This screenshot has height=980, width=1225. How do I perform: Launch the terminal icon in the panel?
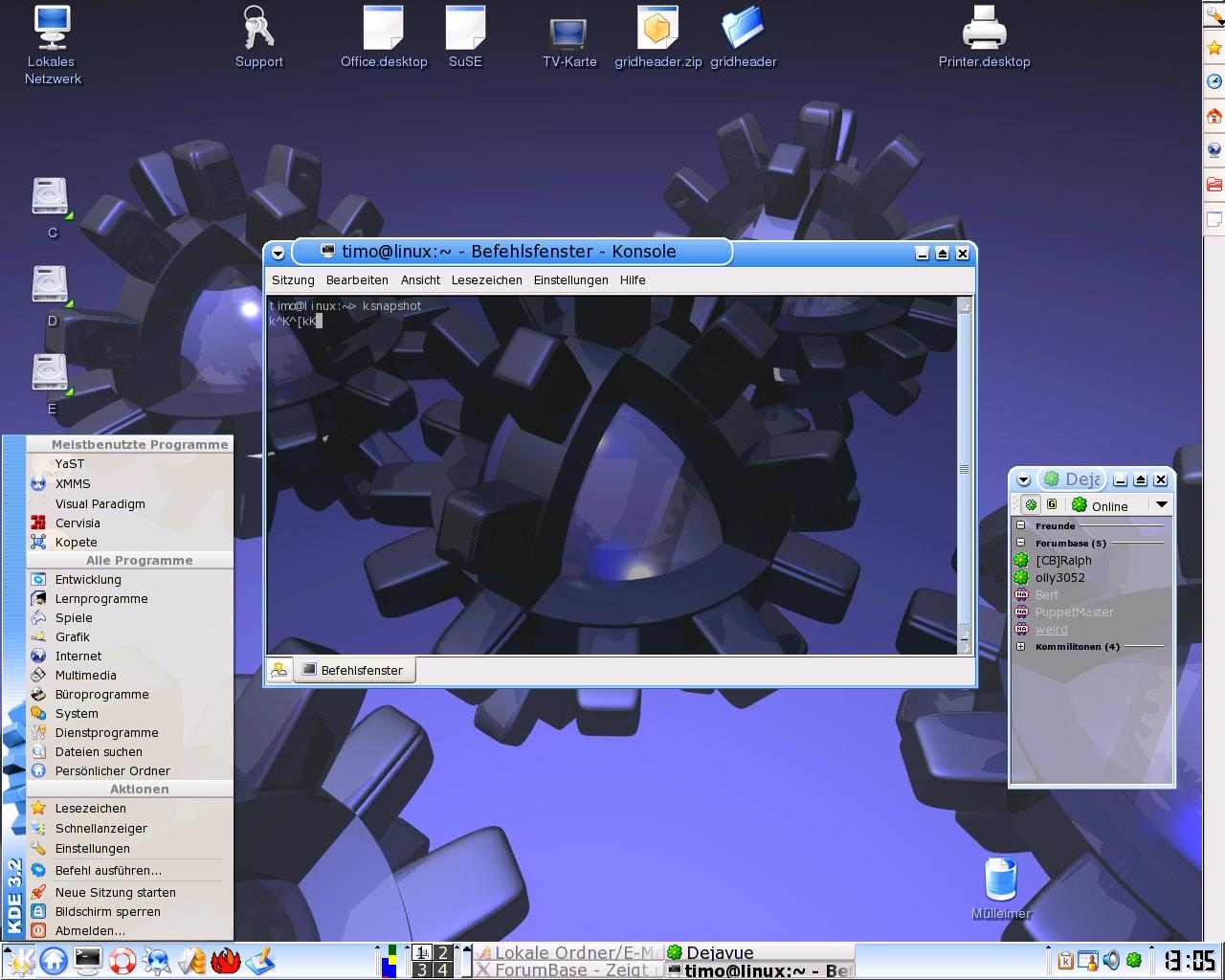click(x=88, y=960)
